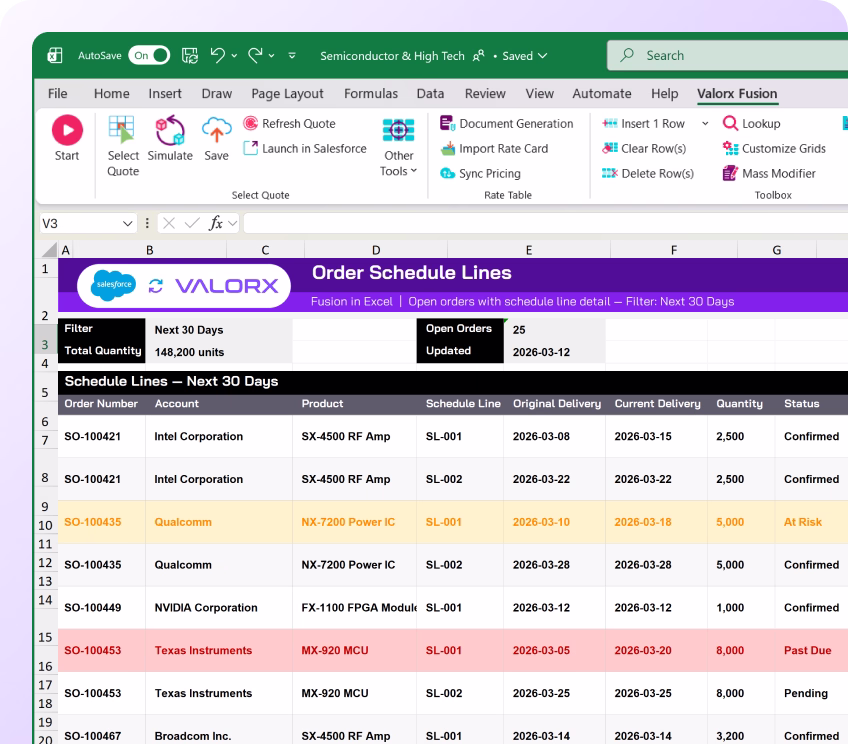Open Customize Grids
The image size is (848, 744).
coord(774,148)
